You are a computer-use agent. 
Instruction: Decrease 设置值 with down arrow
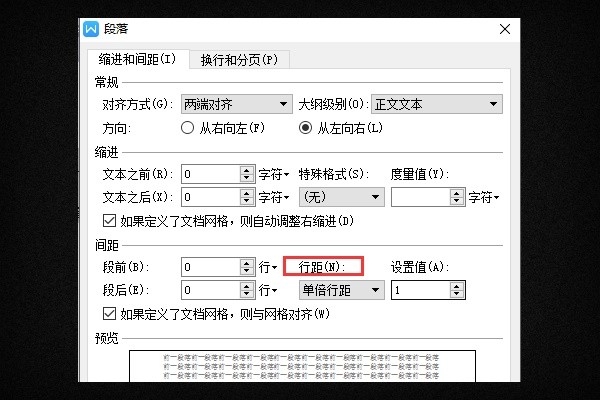[x=457, y=294]
